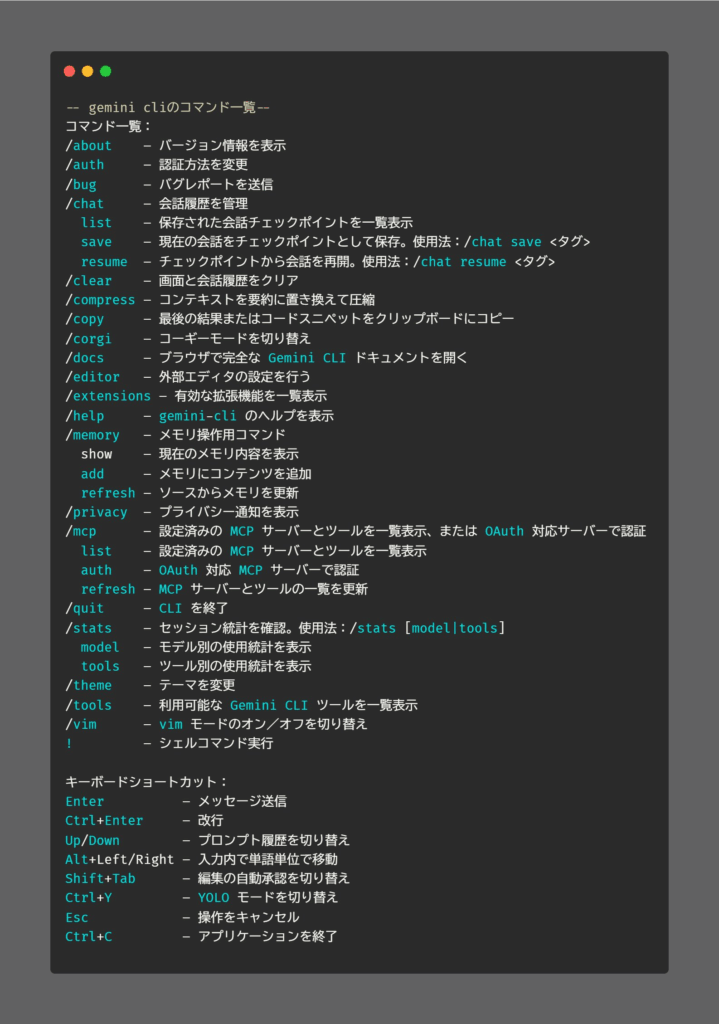Select the auth subcommand under /mcp
Viewport: 719px width, 1024px height.
point(96,569)
